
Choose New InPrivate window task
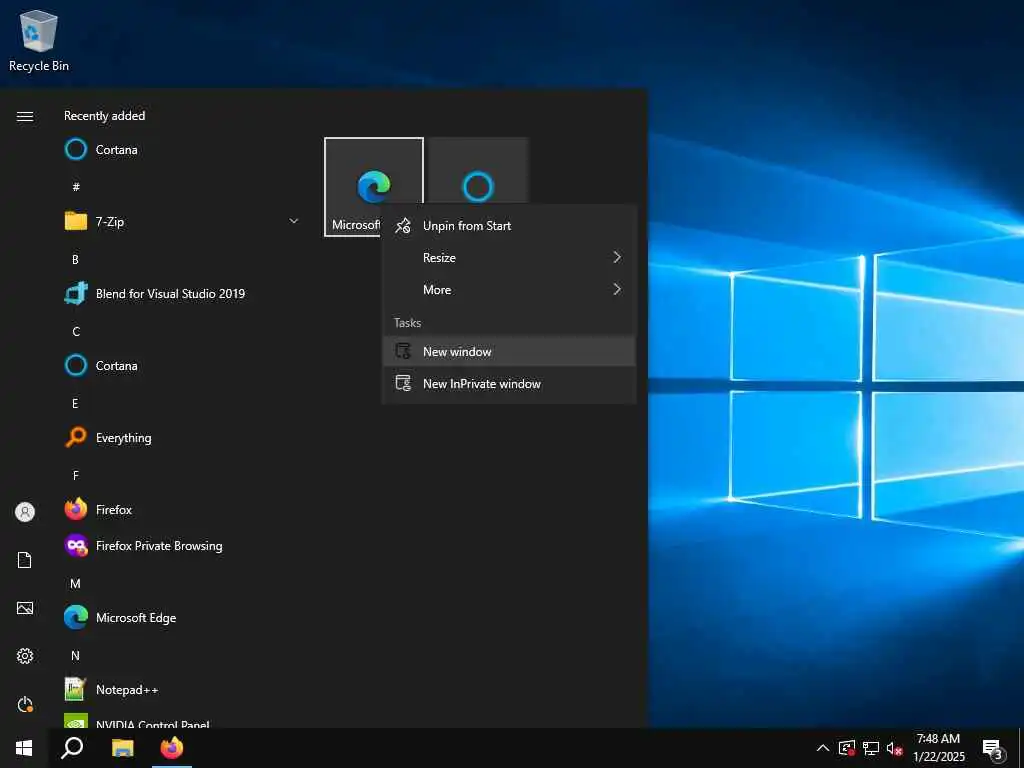[509, 383]
